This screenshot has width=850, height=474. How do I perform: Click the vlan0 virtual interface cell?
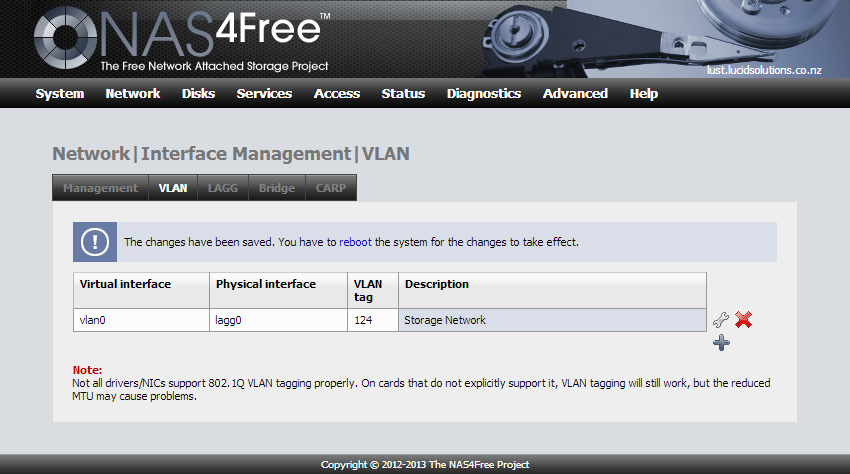(x=141, y=320)
